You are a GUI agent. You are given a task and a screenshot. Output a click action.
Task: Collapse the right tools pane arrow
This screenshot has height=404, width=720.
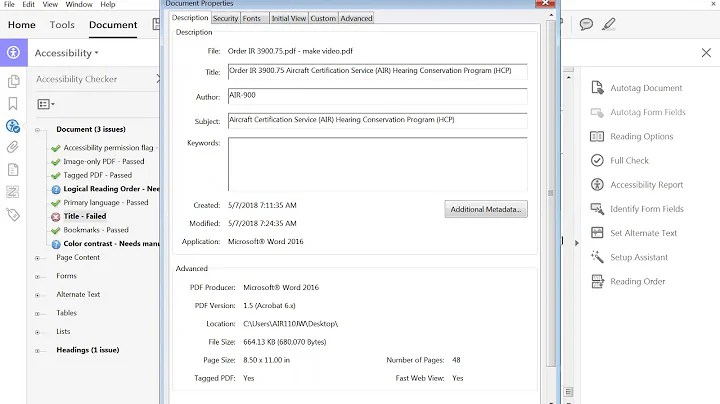(577, 243)
